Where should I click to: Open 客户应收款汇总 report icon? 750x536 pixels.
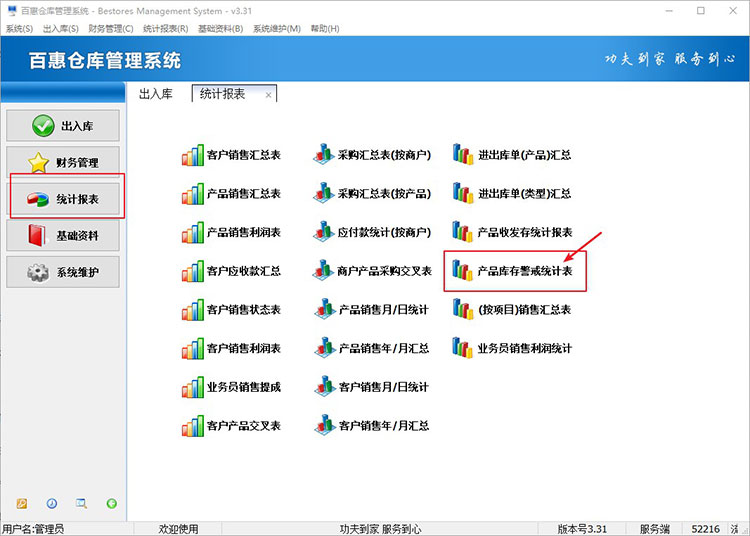(x=192, y=271)
